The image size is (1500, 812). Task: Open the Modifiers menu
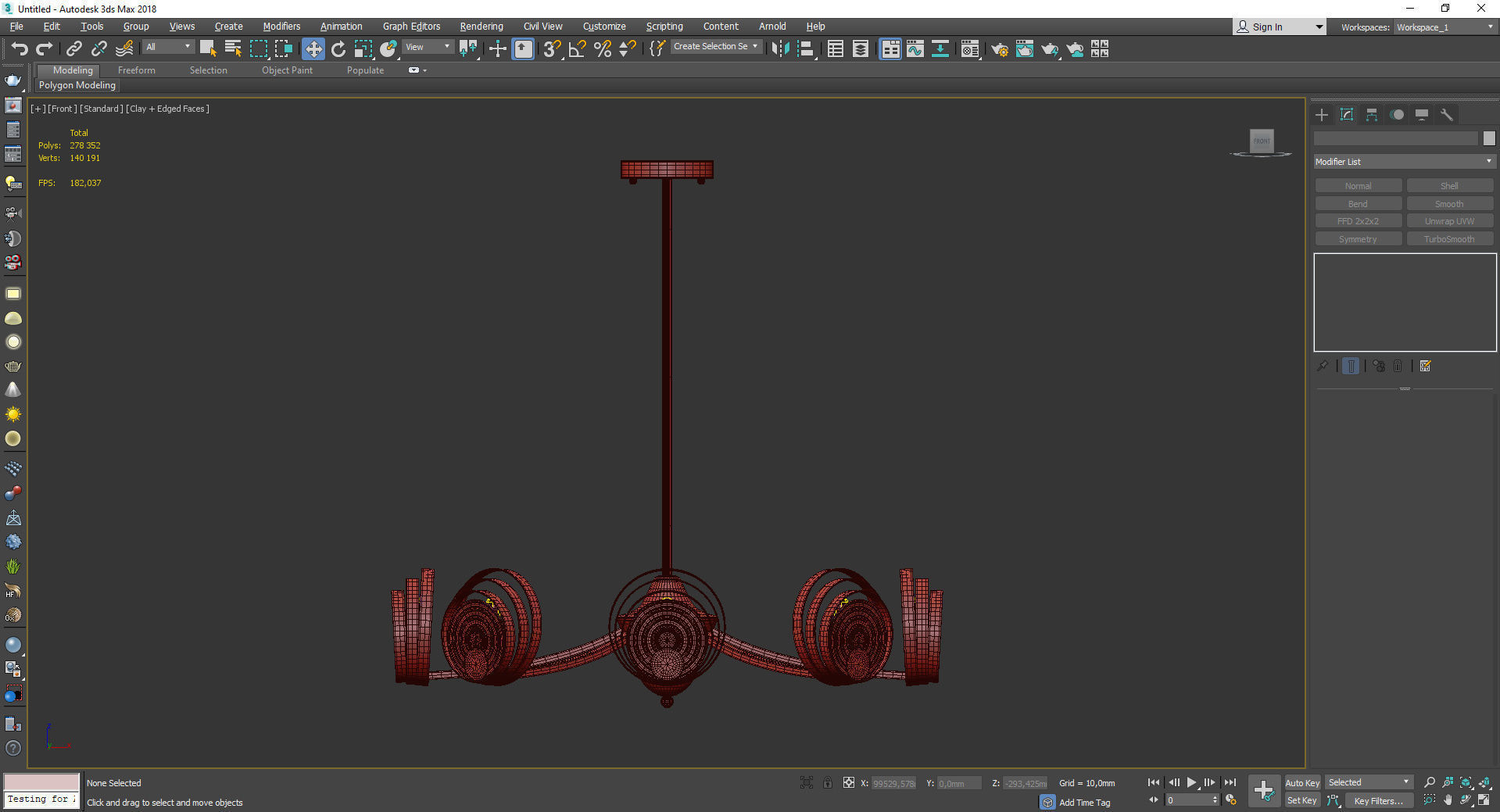point(281,27)
